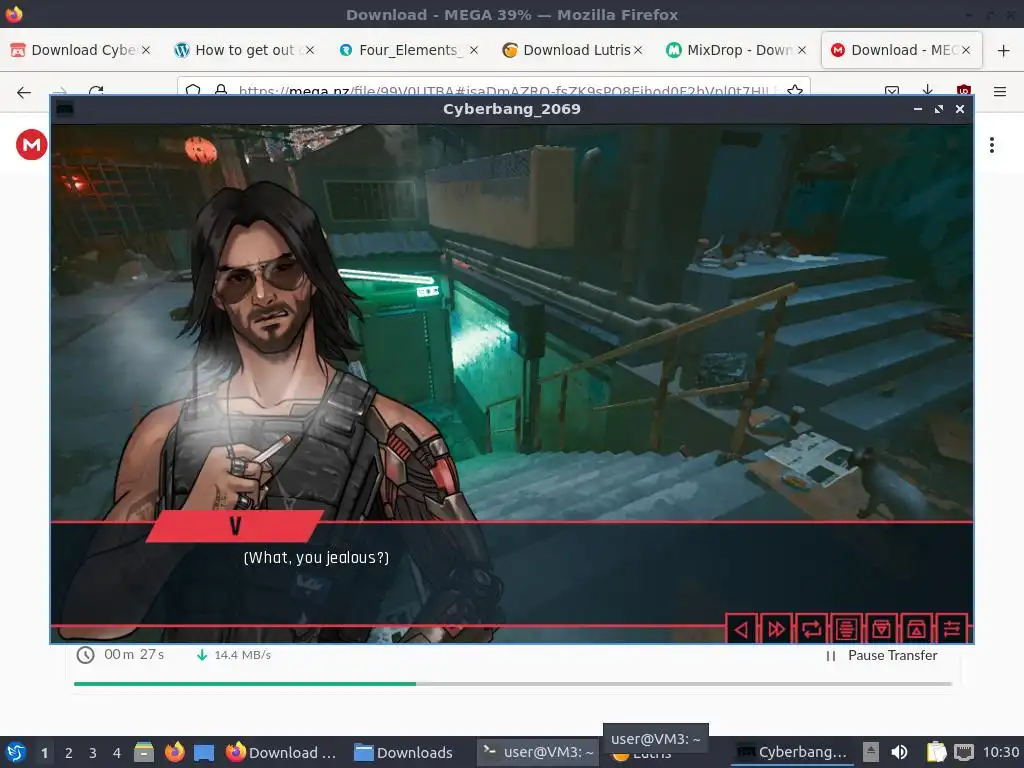Image resolution: width=1024 pixels, height=768 pixels.
Task: Close the Download Lutris tab
Action: coord(637,50)
